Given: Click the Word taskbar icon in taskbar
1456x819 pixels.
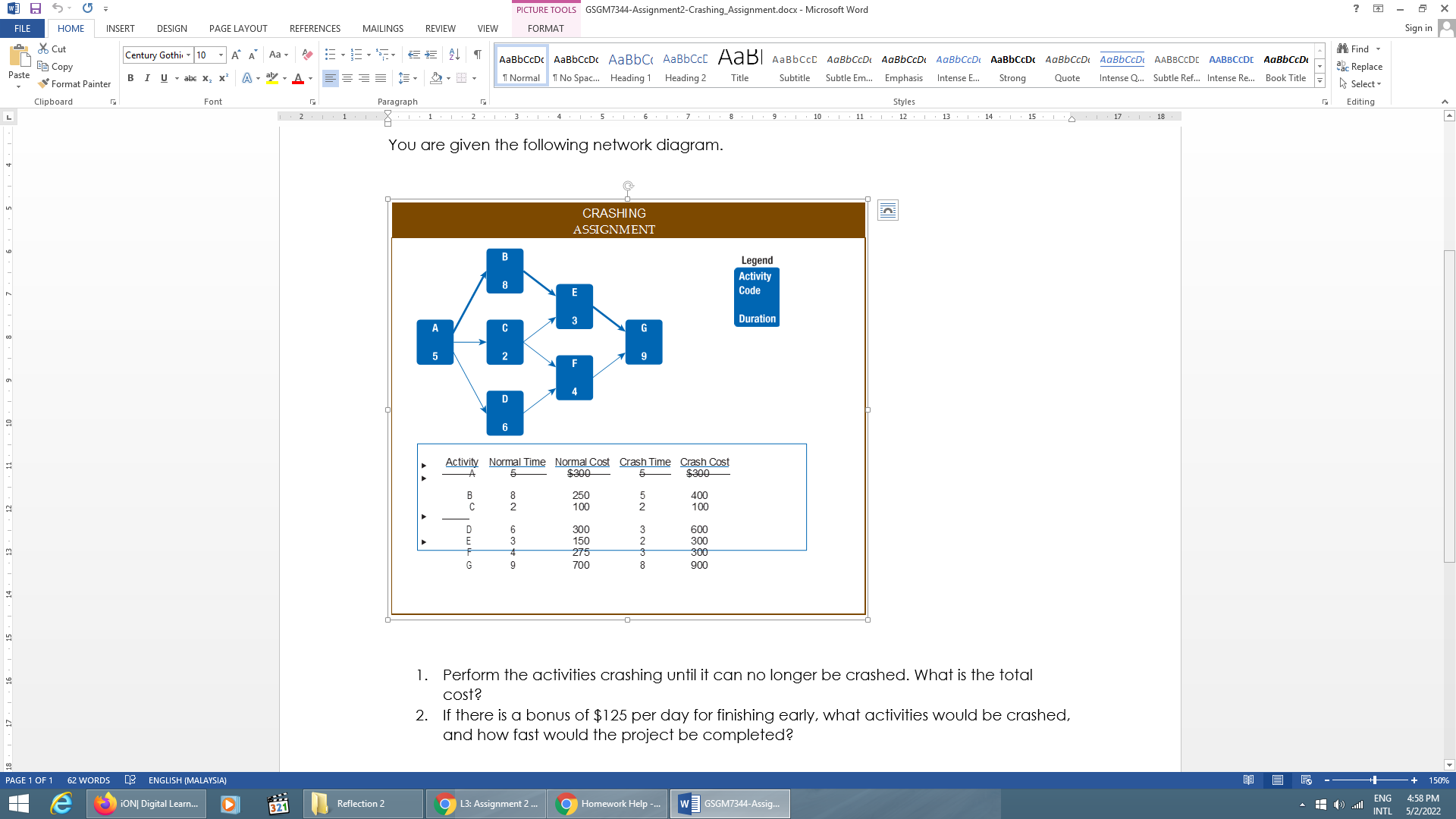Looking at the screenshot, I should [x=731, y=803].
